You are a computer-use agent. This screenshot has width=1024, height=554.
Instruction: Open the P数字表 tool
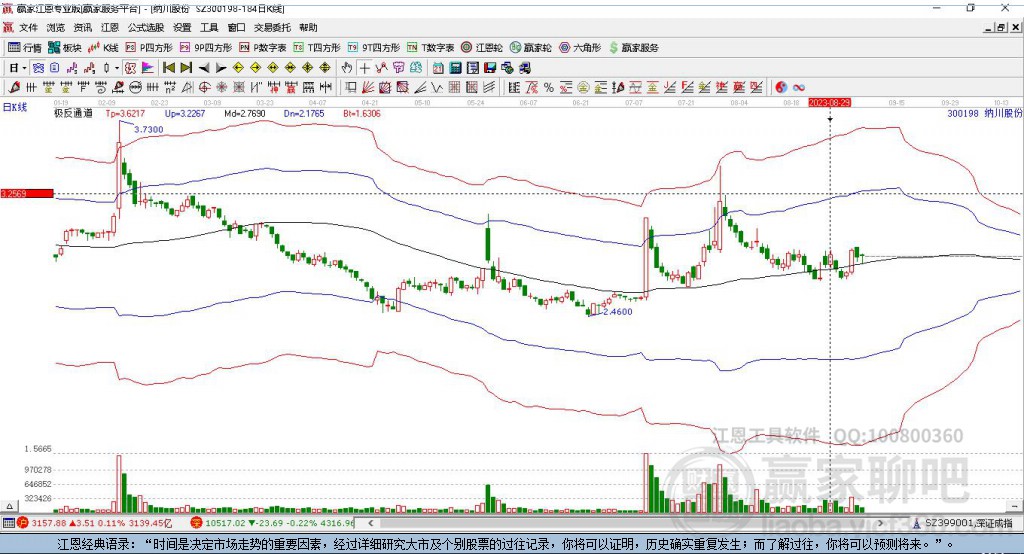tap(263, 48)
